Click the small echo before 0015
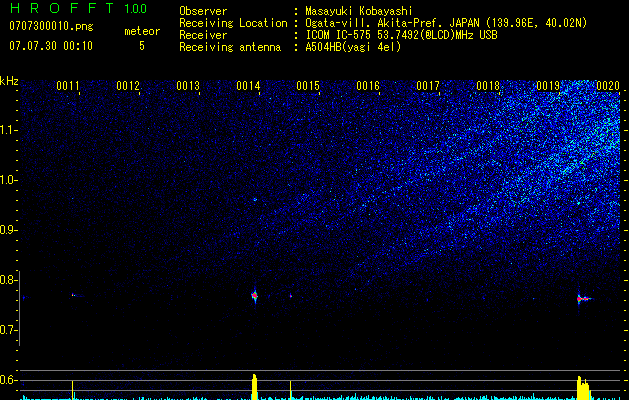629x400 pixels. [x=291, y=296]
